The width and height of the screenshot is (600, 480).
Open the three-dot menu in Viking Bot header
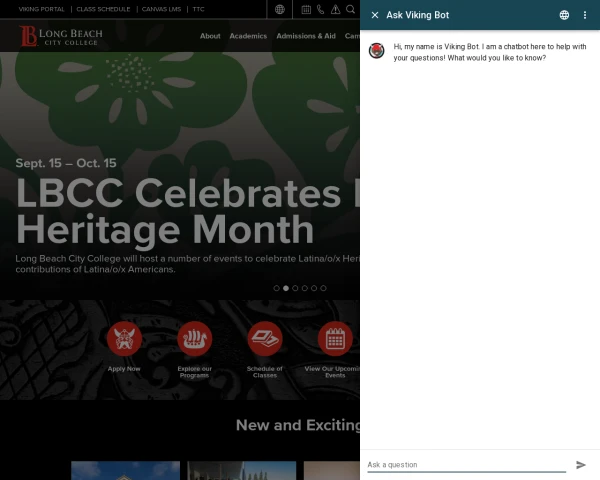[585, 15]
